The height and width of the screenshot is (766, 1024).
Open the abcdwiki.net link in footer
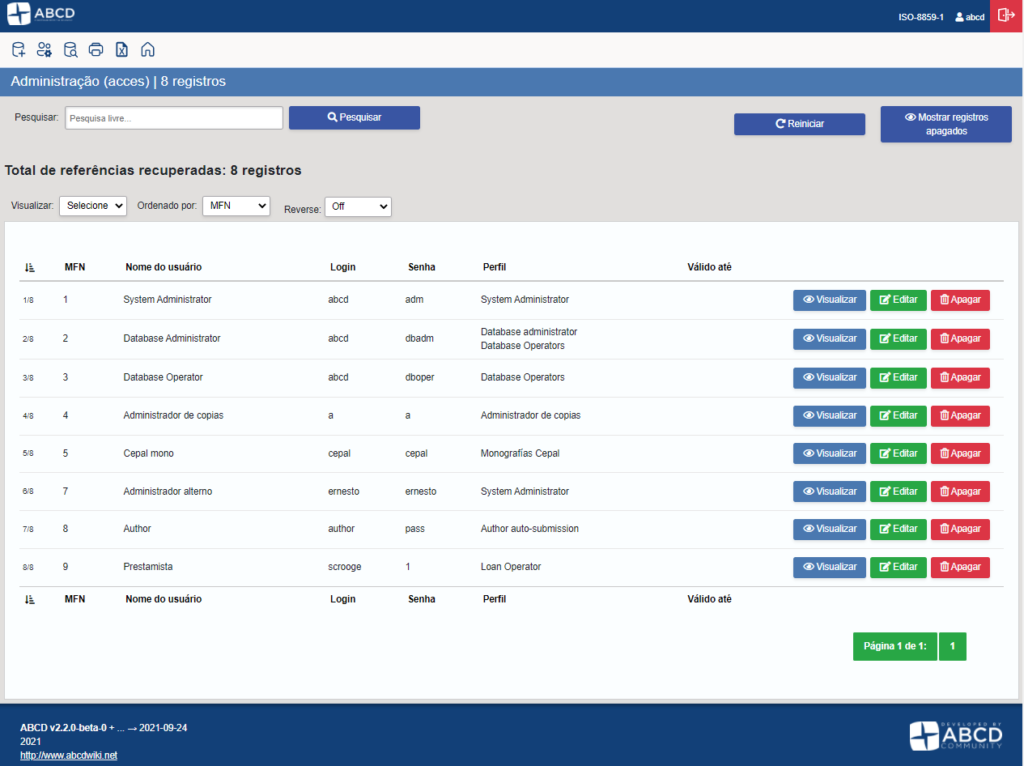click(69, 756)
